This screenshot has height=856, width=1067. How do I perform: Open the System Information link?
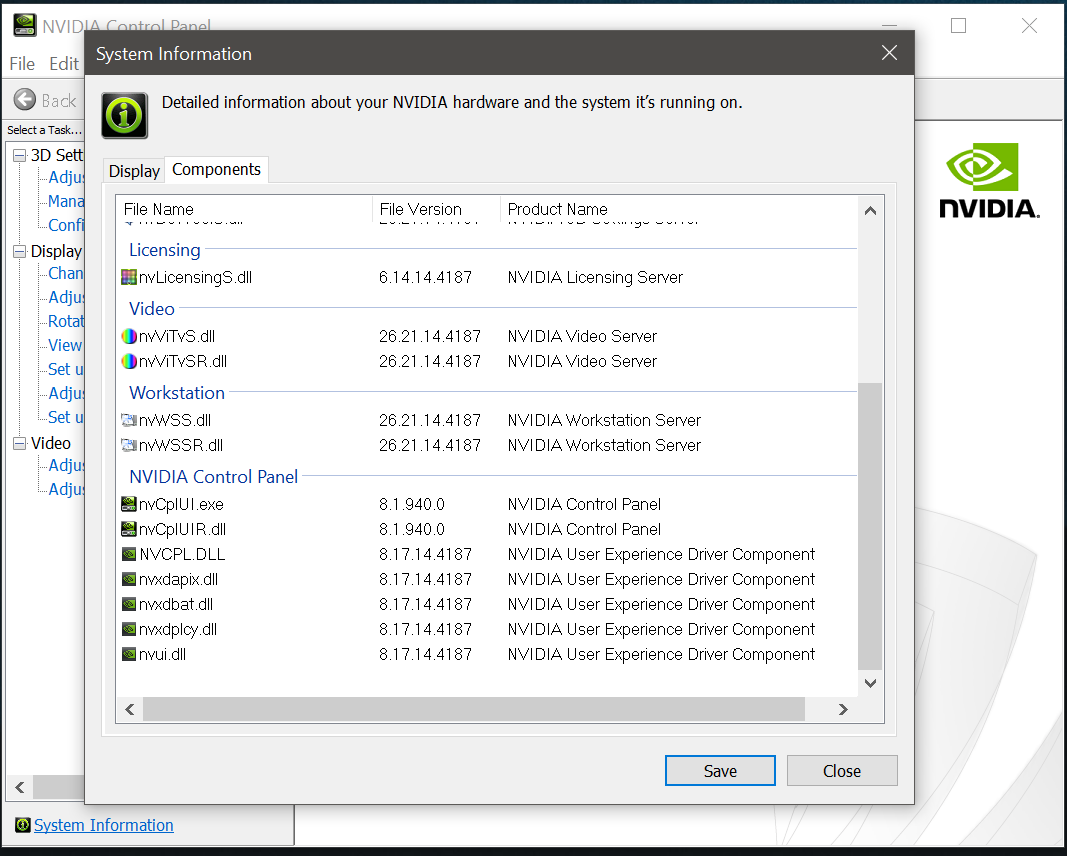coord(103,824)
